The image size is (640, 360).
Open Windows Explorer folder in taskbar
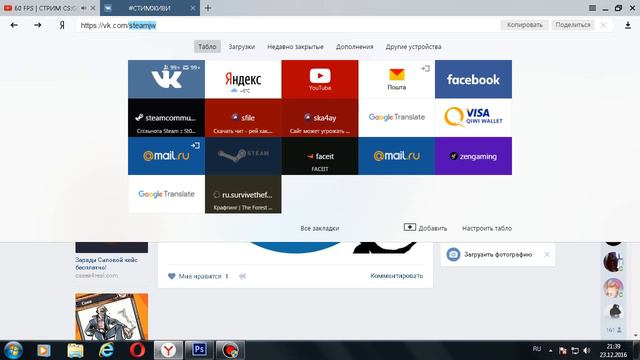(x=75, y=350)
